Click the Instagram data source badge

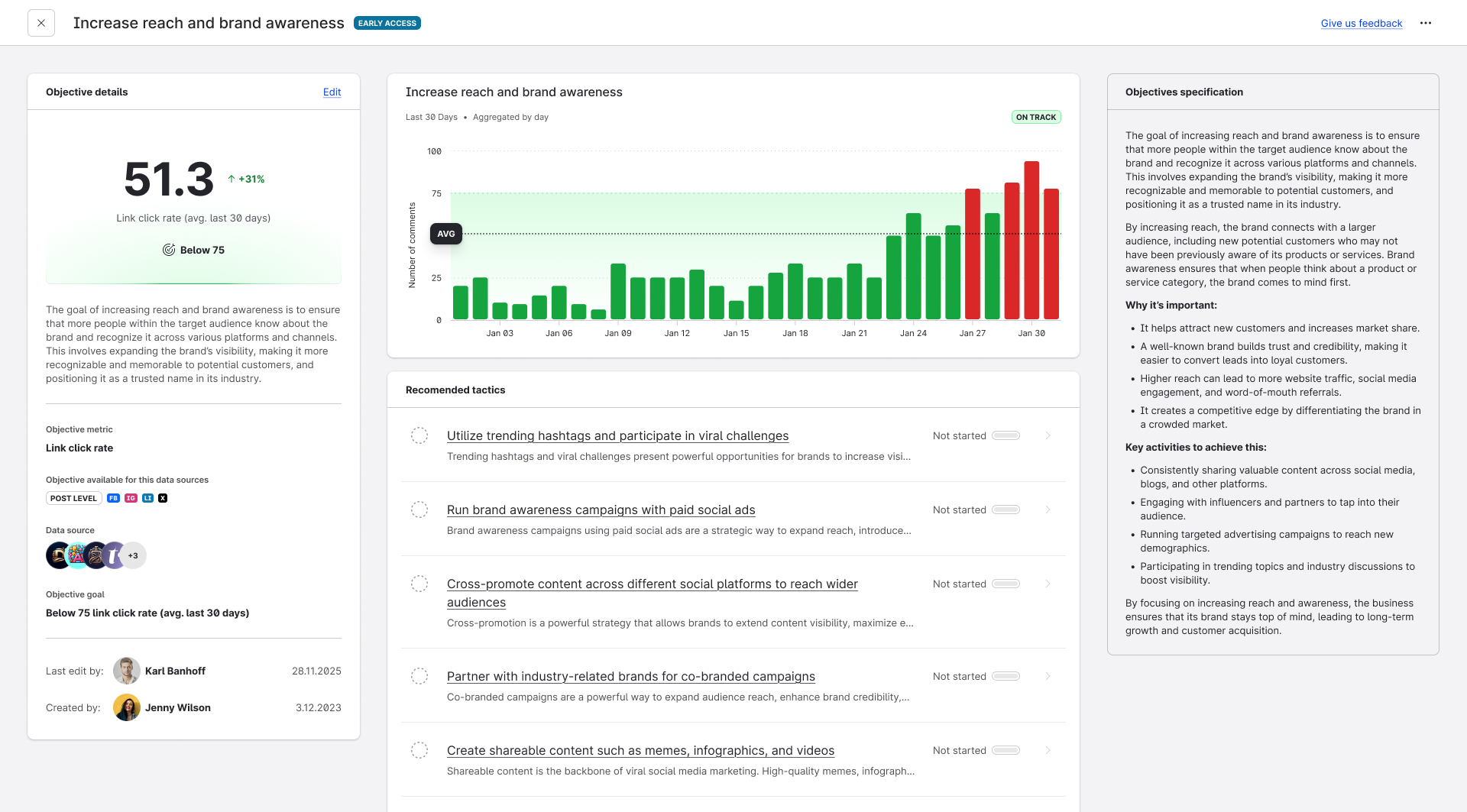(131, 498)
